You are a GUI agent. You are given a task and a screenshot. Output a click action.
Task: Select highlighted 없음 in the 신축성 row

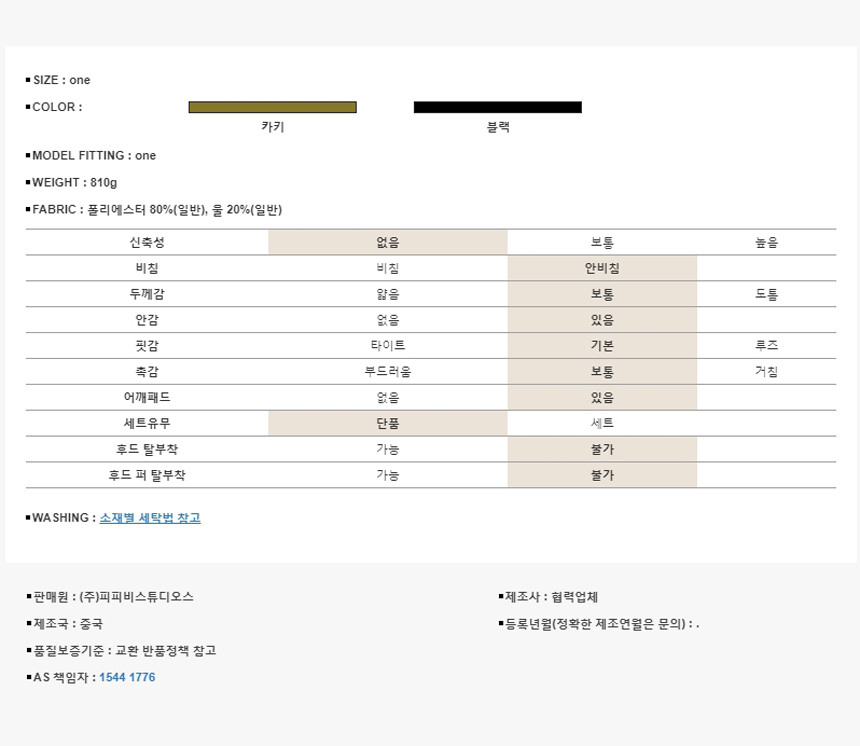point(387,242)
